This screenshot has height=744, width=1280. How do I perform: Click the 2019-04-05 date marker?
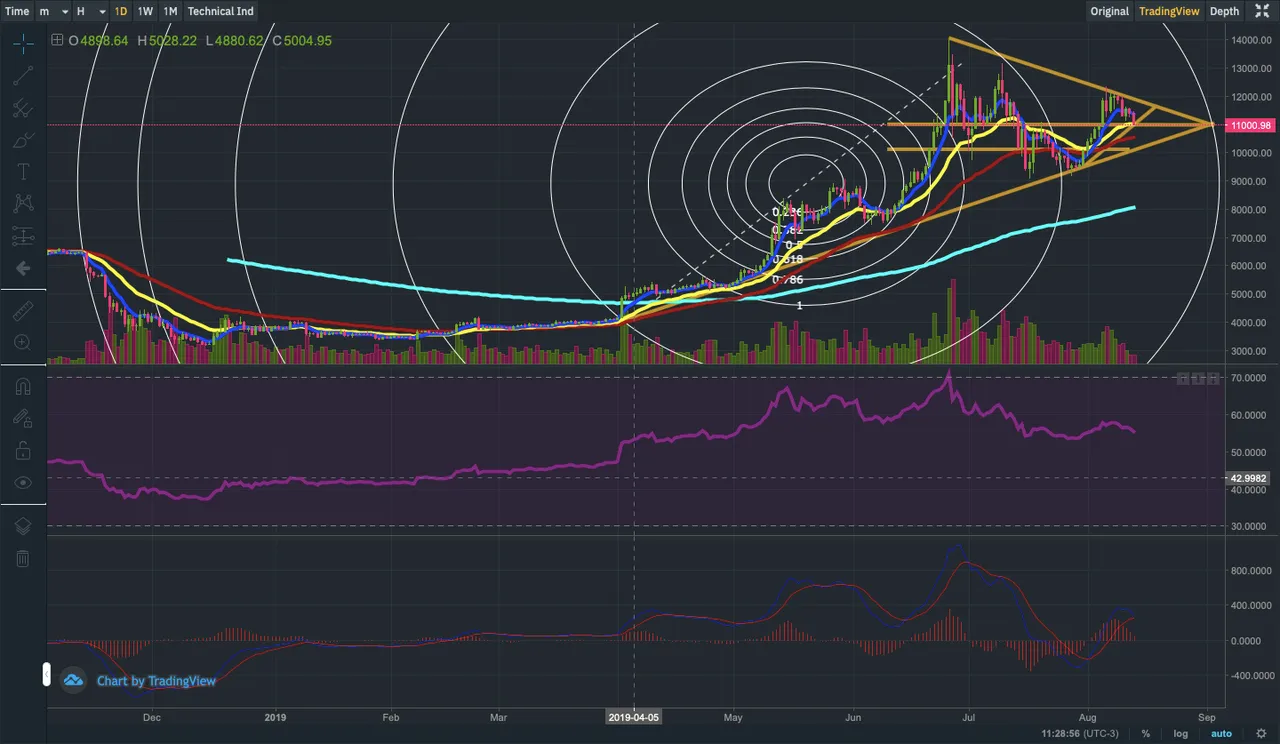pos(634,717)
